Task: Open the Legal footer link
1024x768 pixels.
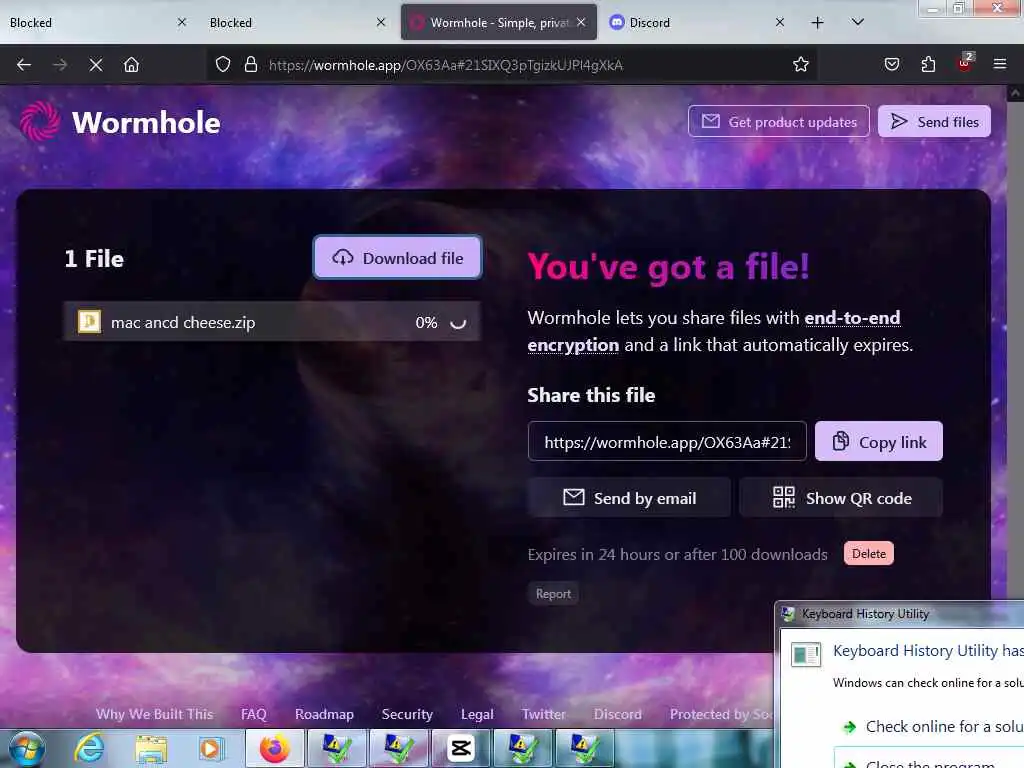Action: coord(477,714)
